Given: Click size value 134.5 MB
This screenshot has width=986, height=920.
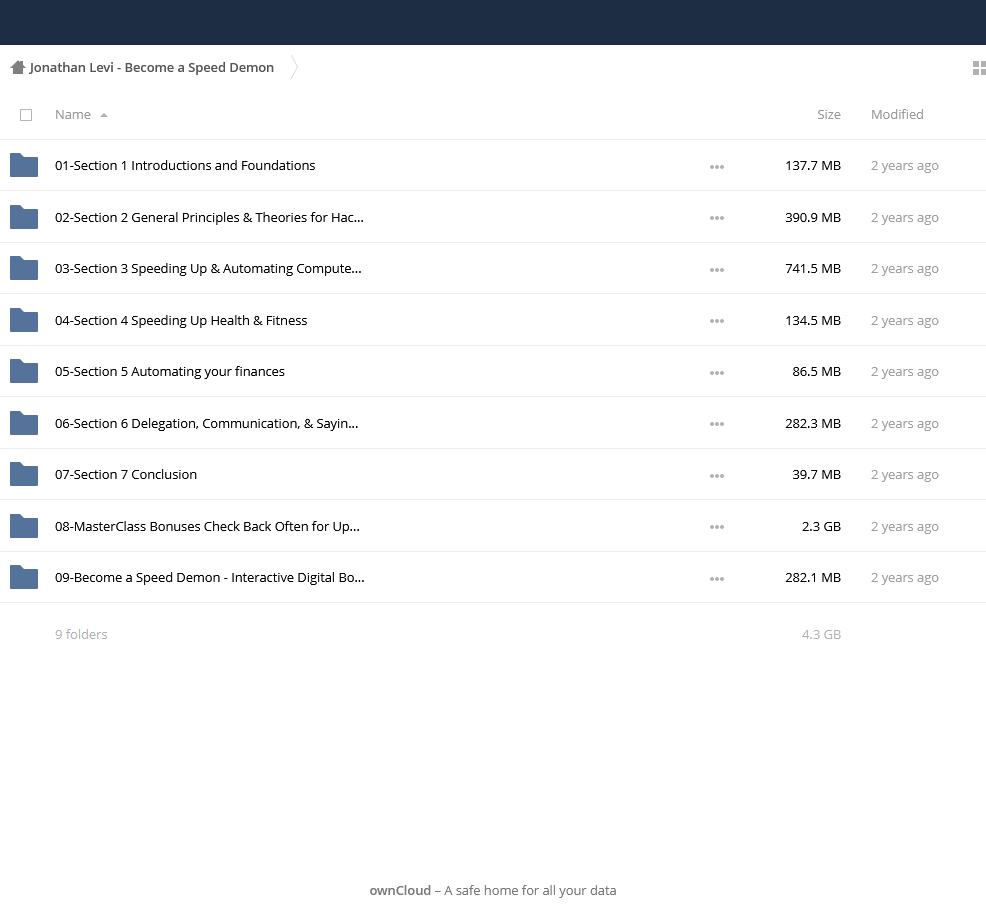Looking at the screenshot, I should [x=812, y=320].
